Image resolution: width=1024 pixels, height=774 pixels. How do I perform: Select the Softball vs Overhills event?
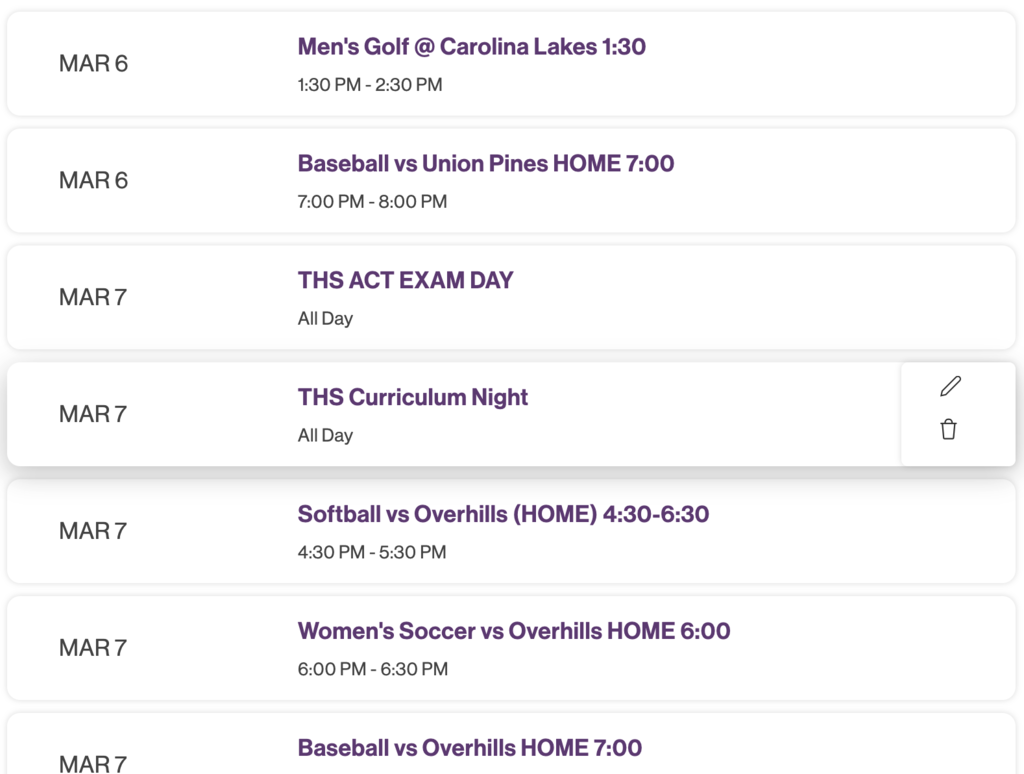[503, 514]
